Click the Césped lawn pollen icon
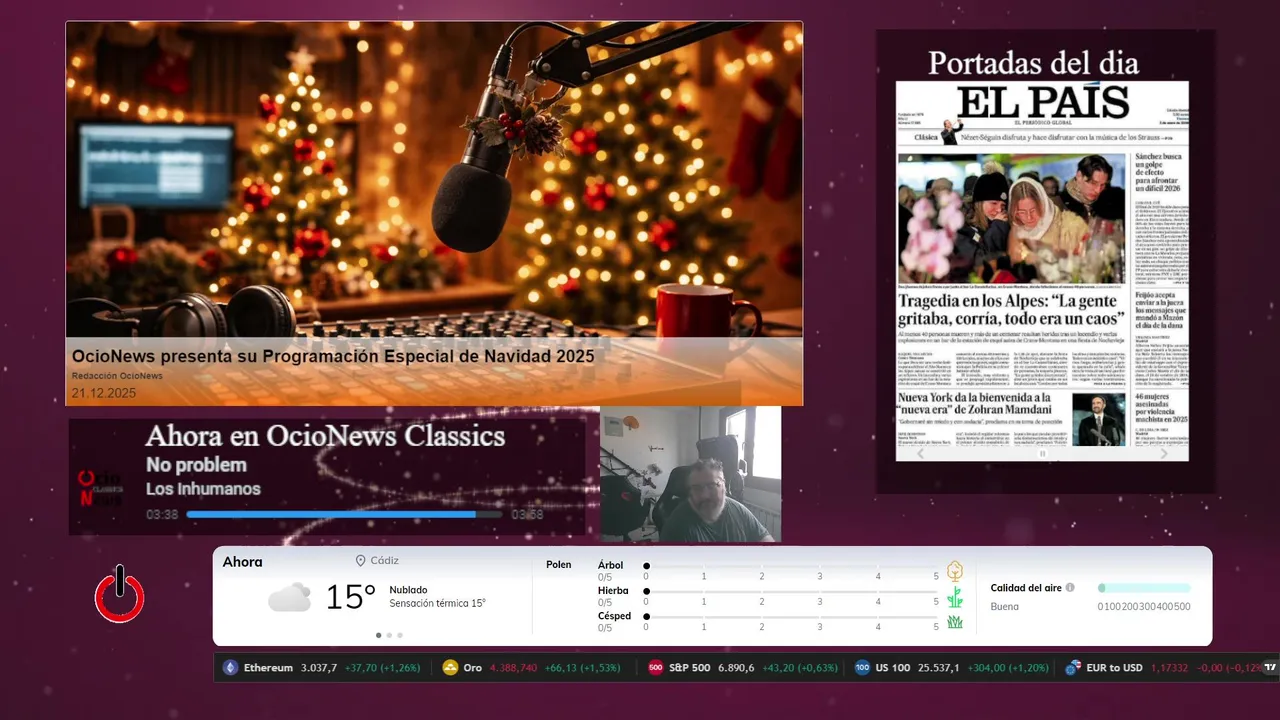 [955, 622]
